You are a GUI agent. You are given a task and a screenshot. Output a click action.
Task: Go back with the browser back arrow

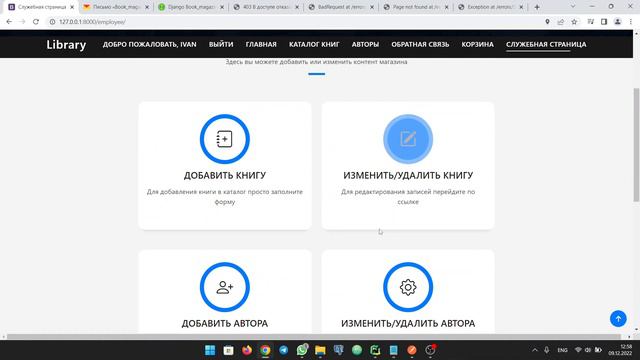point(9,22)
